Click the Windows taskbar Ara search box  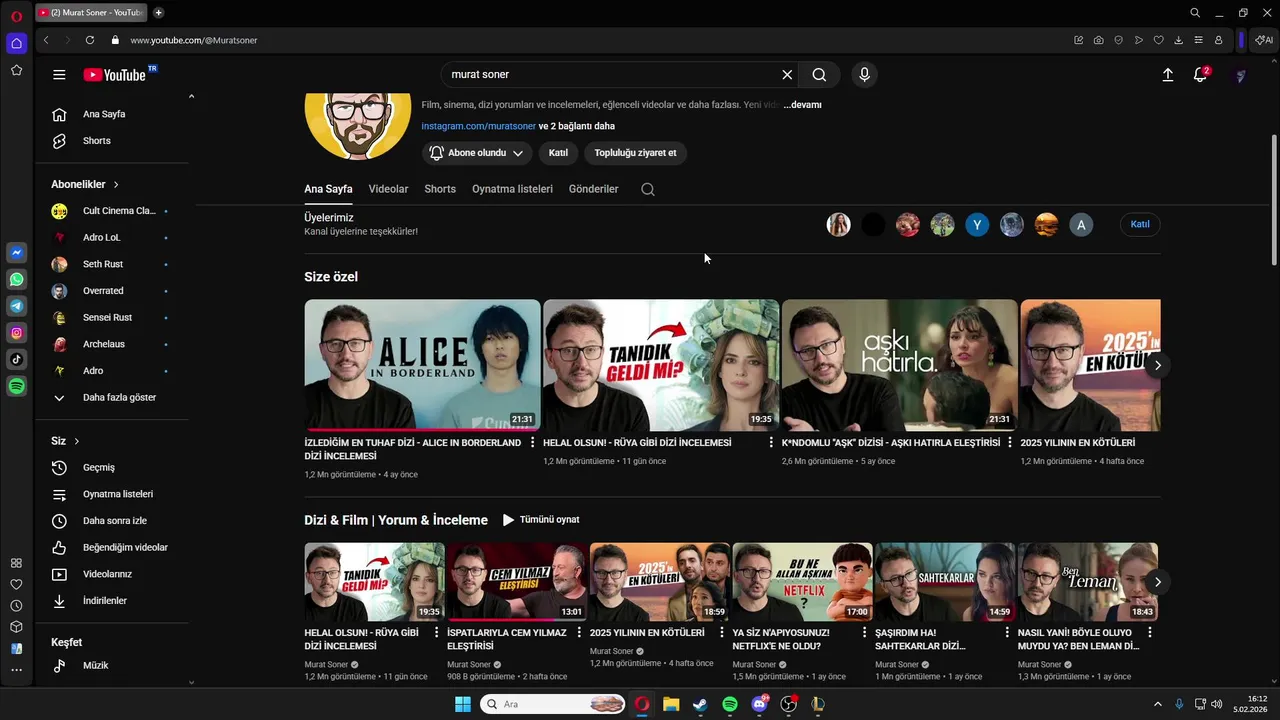pos(553,704)
